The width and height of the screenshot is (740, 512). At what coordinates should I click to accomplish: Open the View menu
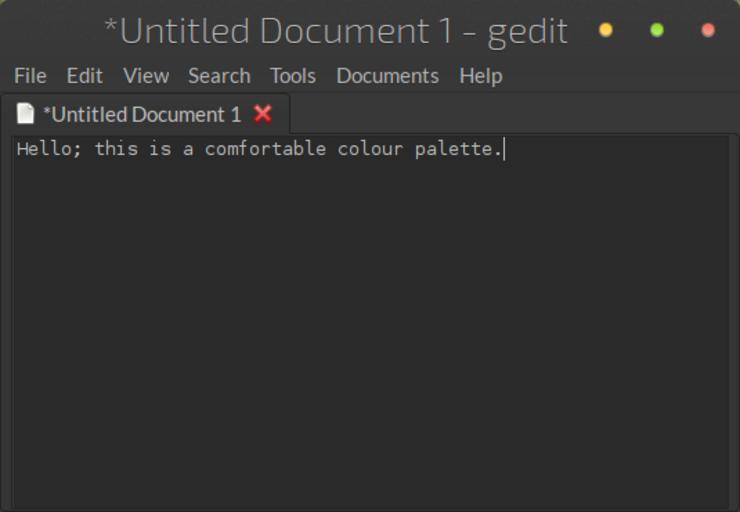(146, 76)
